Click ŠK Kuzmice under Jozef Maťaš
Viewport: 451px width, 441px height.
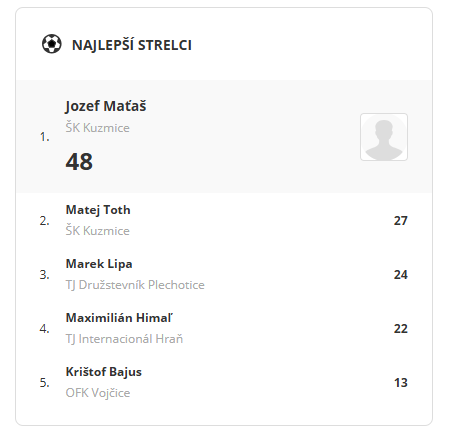[x=97, y=128]
